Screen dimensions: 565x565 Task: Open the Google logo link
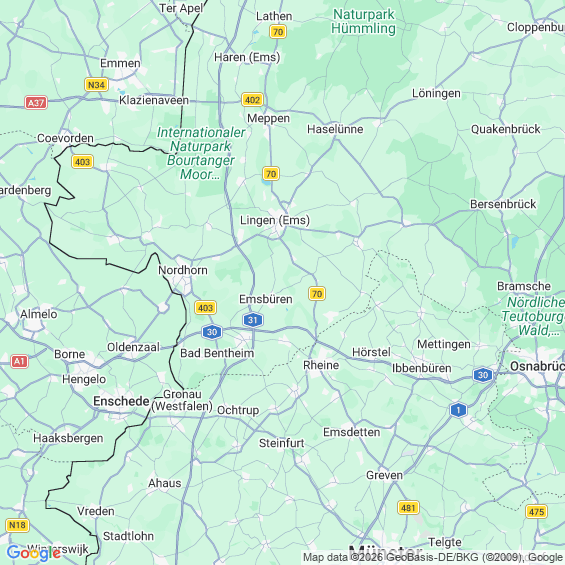pyautogui.click(x=34, y=553)
